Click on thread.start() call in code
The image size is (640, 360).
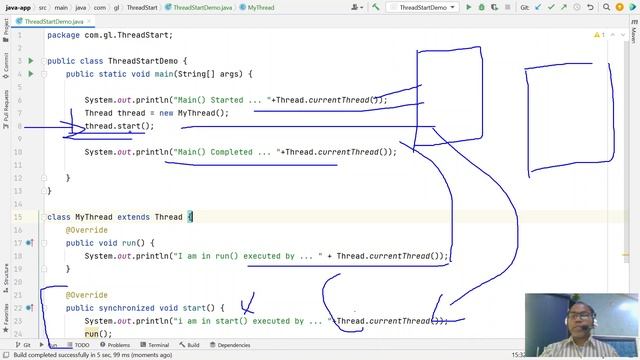click(x=119, y=126)
